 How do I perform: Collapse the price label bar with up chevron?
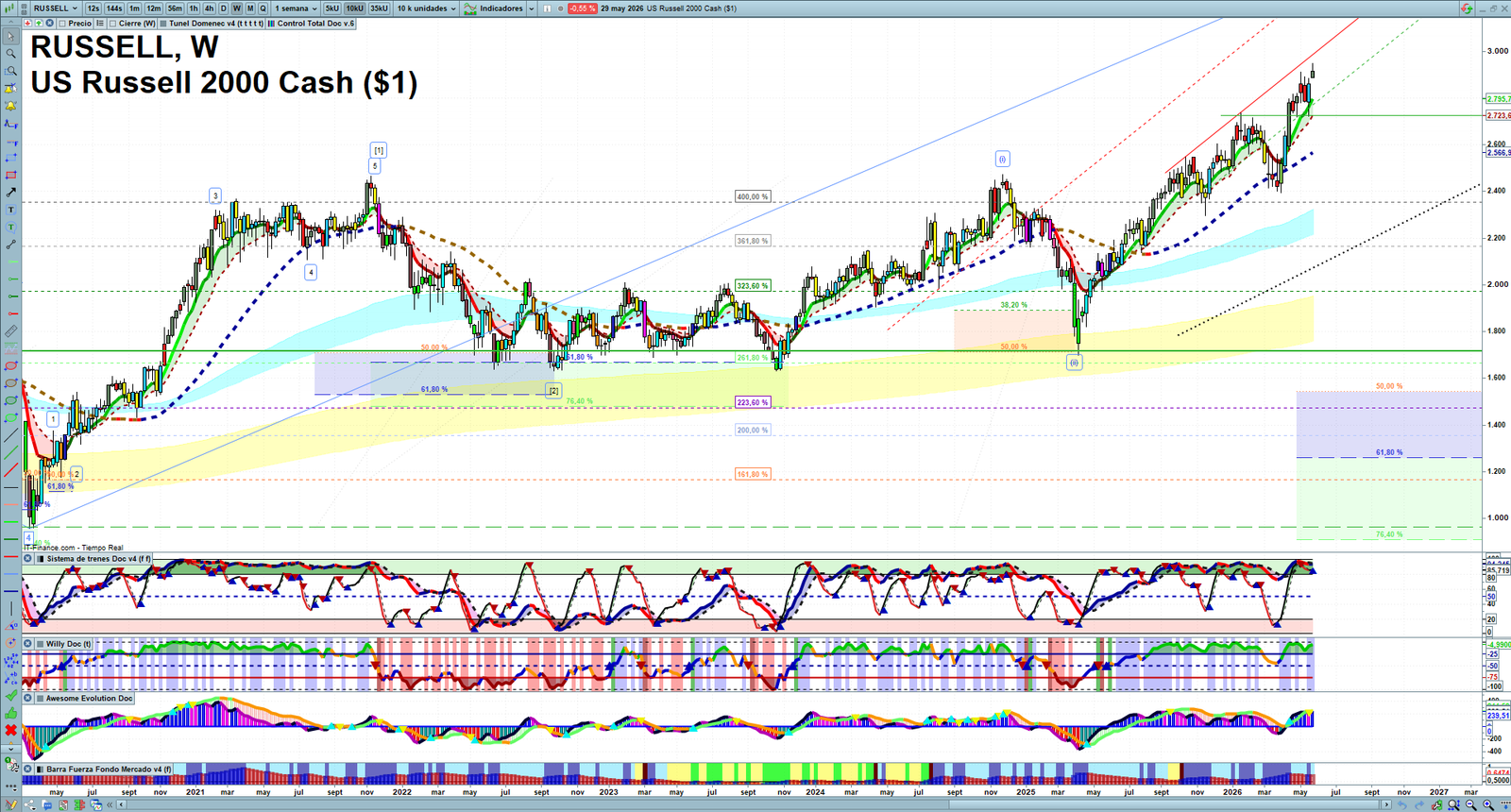click(x=10, y=23)
